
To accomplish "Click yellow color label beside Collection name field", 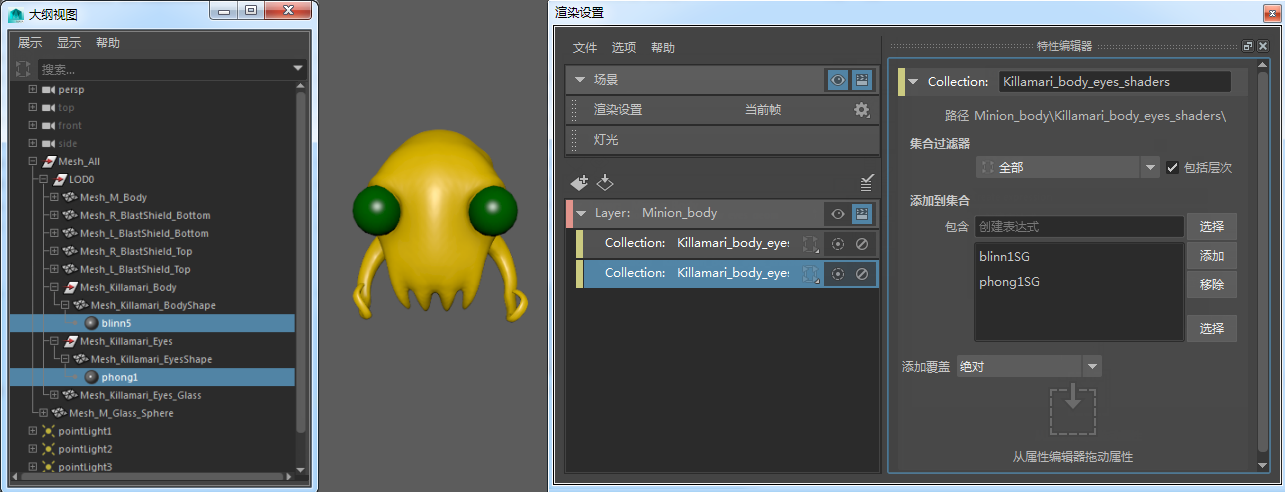I will pyautogui.click(x=901, y=82).
